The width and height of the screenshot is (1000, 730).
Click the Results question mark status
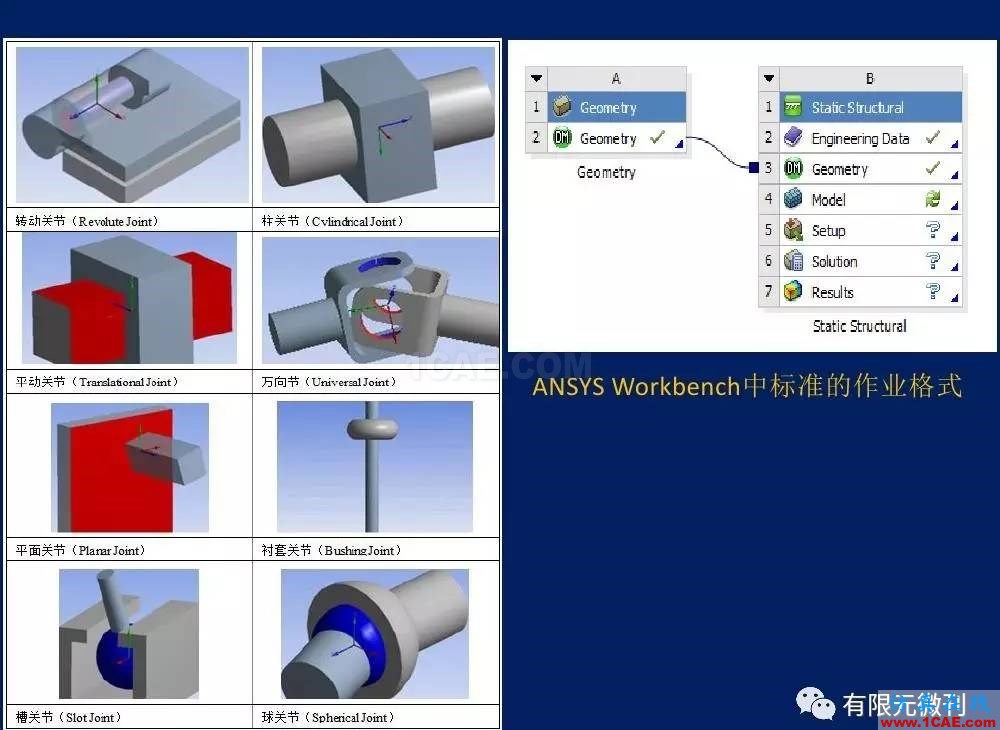pyautogui.click(x=932, y=291)
